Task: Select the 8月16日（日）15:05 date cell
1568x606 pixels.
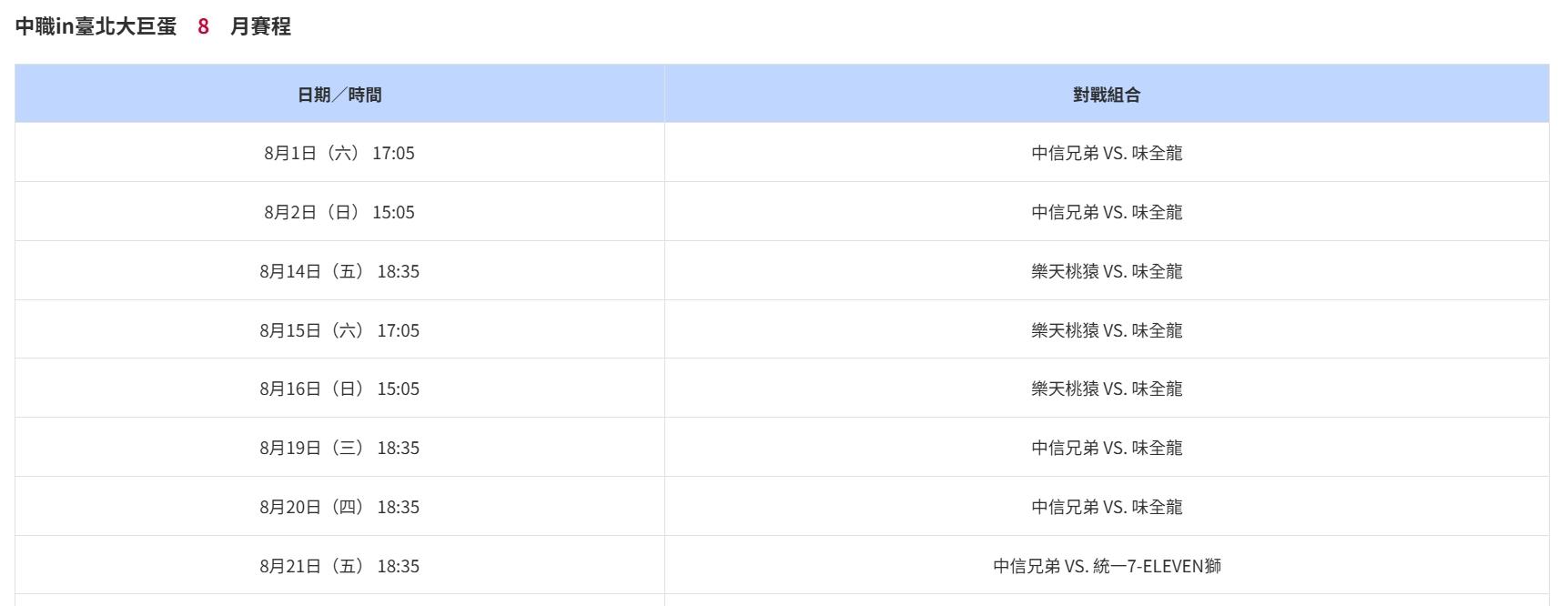Action: tap(339, 389)
